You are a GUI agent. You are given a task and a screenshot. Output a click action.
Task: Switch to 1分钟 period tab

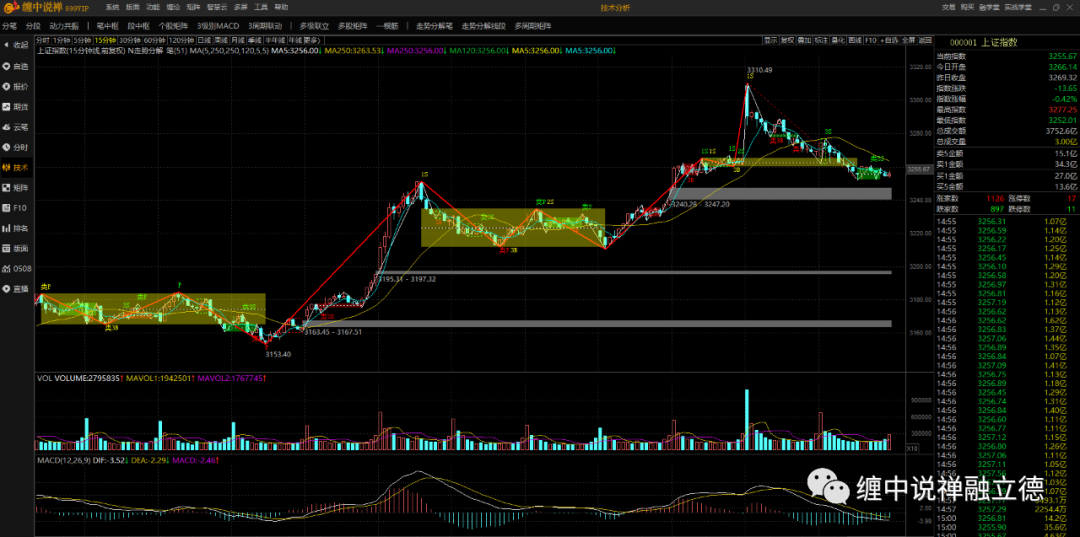coord(62,40)
